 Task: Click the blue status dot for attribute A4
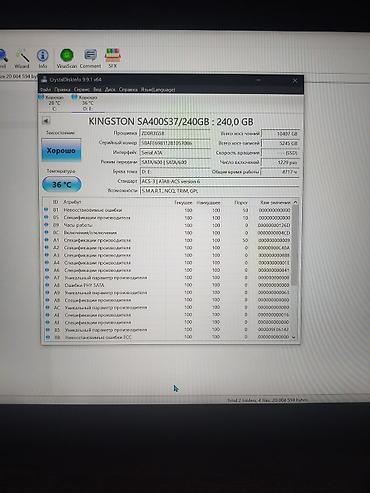[47, 262]
